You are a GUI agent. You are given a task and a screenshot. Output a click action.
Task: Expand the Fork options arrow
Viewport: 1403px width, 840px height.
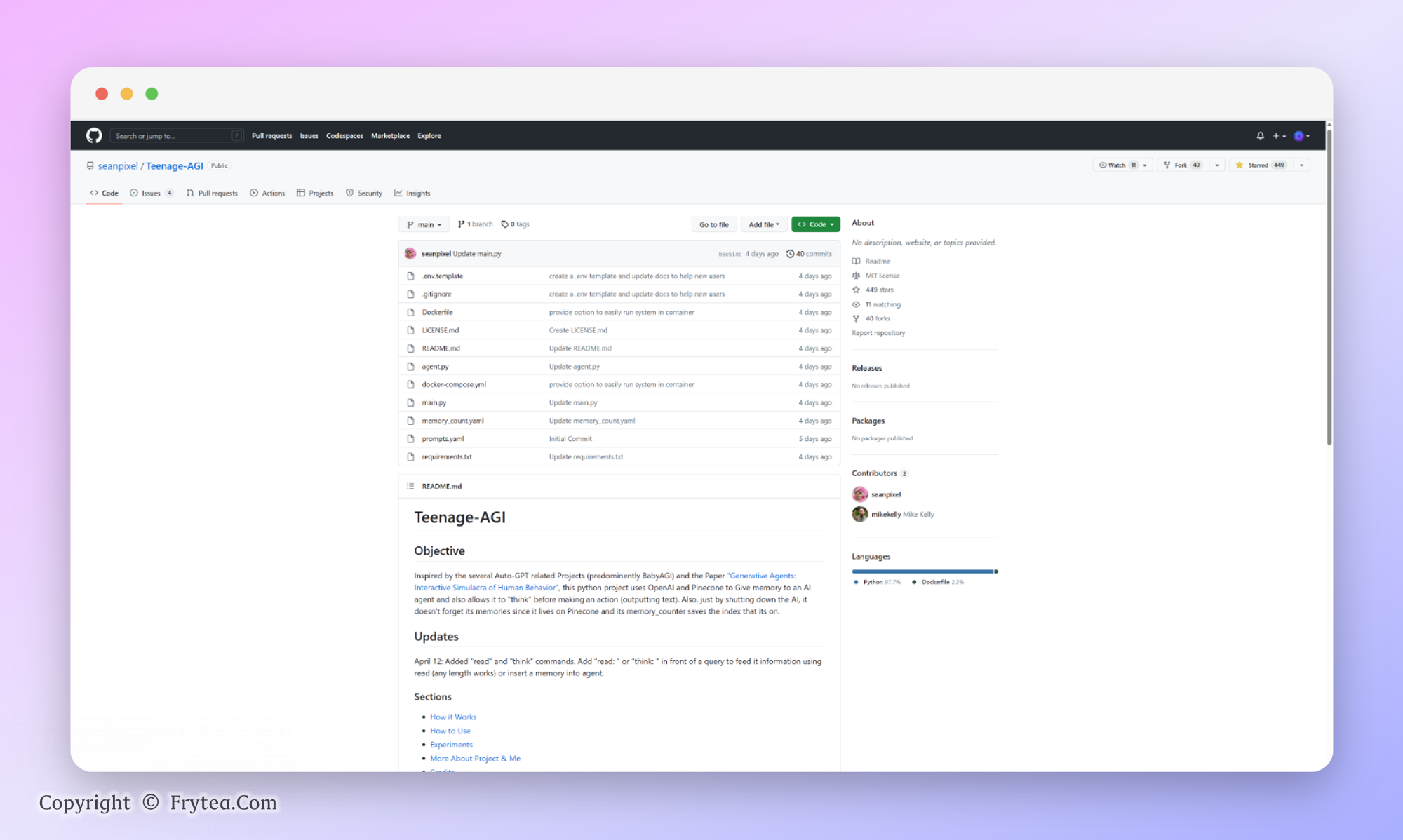click(x=1217, y=165)
